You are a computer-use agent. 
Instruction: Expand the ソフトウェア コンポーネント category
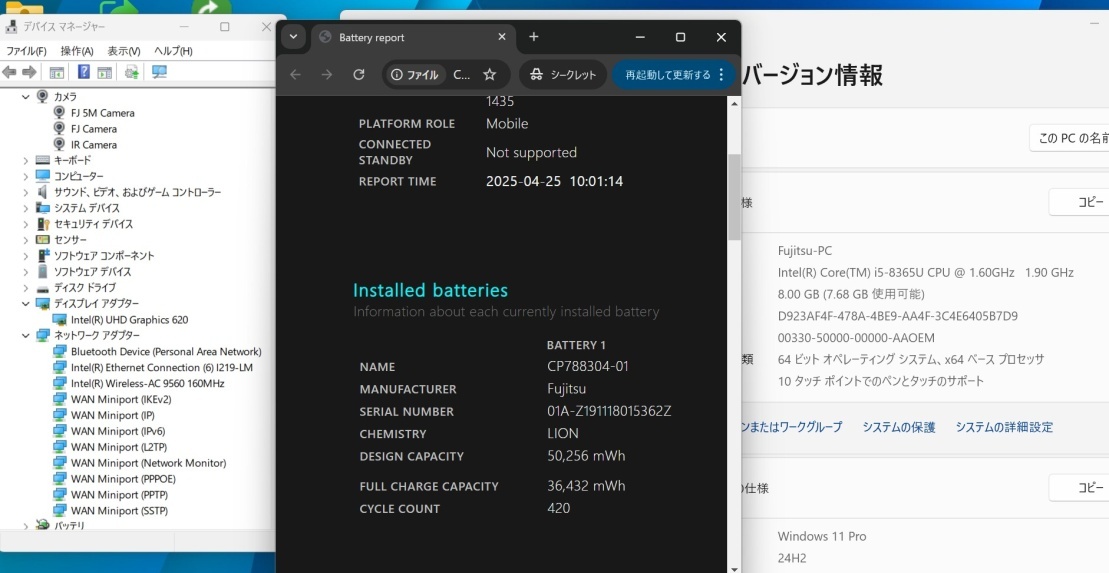click(26, 256)
